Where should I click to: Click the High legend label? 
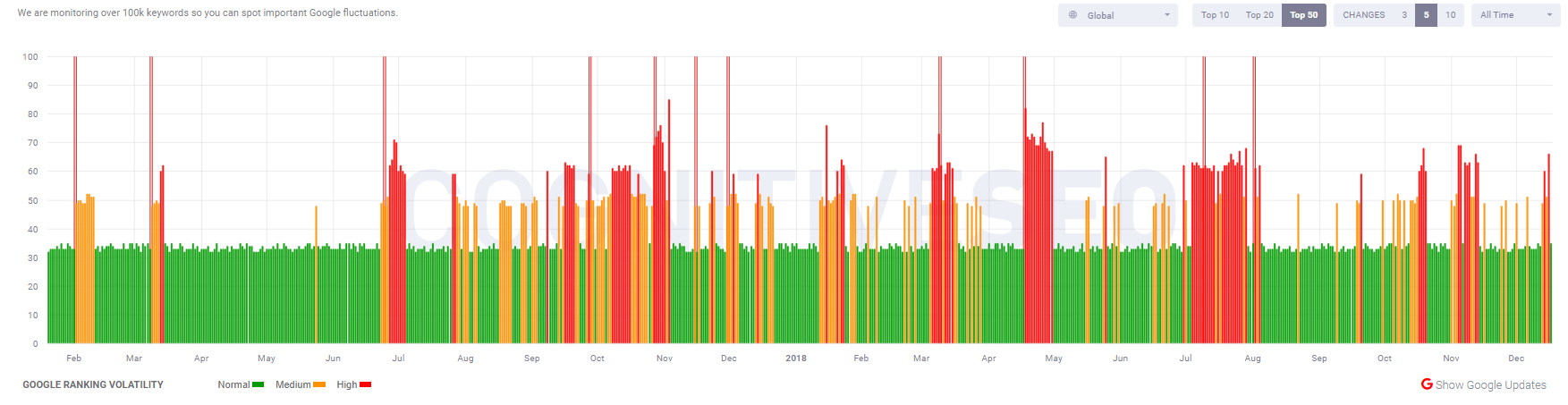[x=347, y=384]
